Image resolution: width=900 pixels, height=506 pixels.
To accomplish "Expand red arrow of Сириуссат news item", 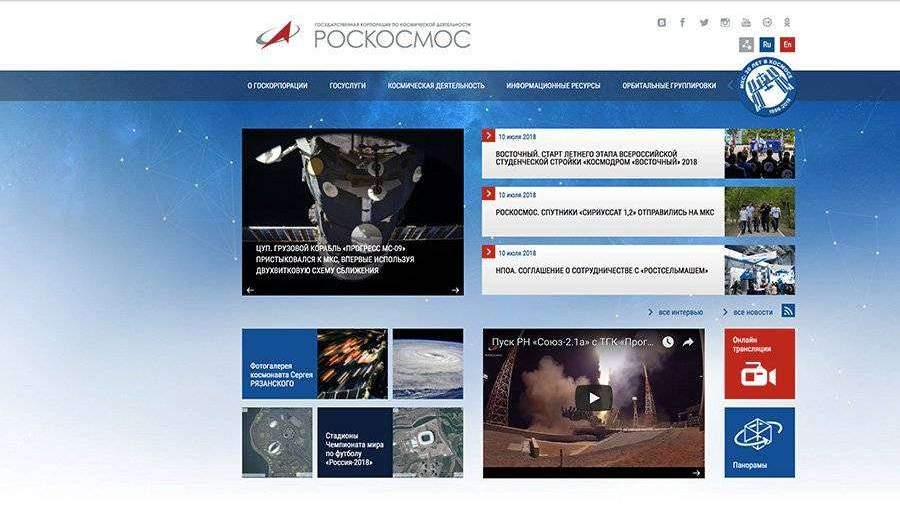I will pos(488,193).
